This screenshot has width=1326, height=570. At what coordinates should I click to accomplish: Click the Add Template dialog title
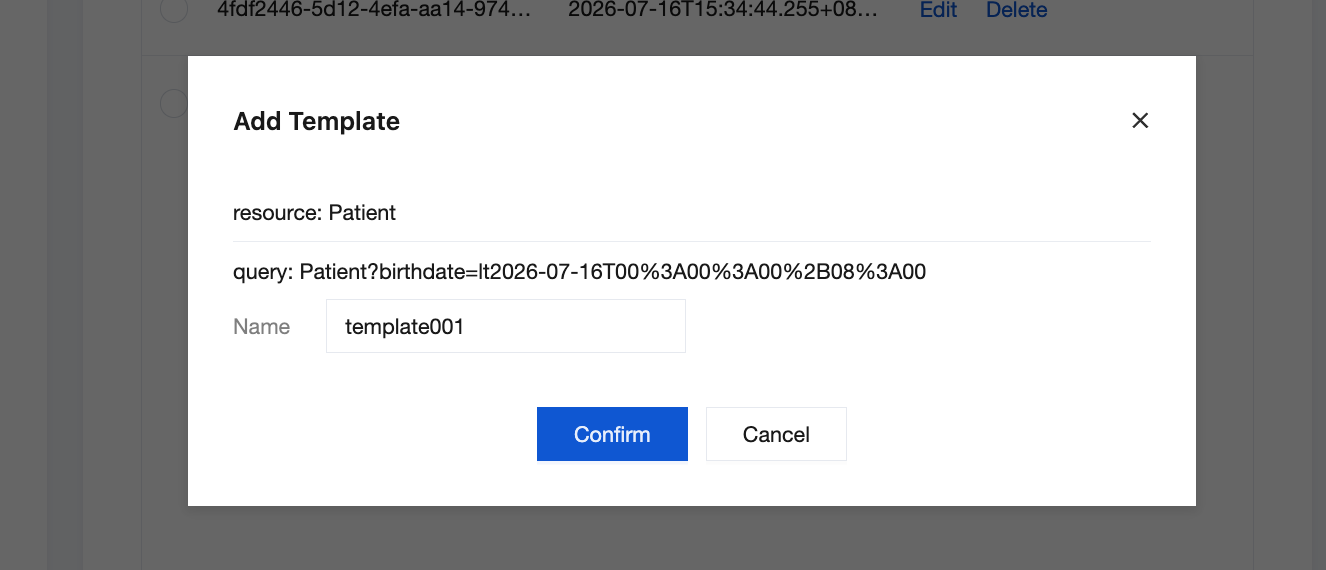click(x=316, y=122)
